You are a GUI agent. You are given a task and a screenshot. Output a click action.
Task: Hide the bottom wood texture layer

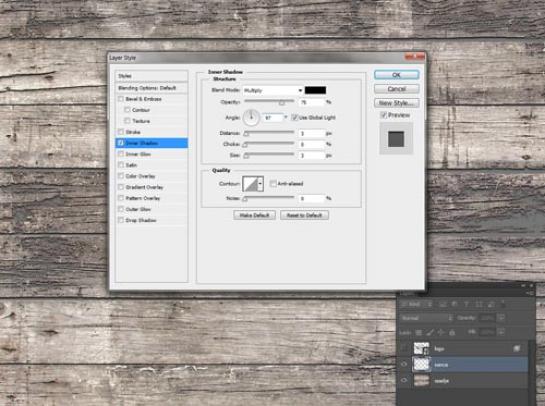click(404, 381)
